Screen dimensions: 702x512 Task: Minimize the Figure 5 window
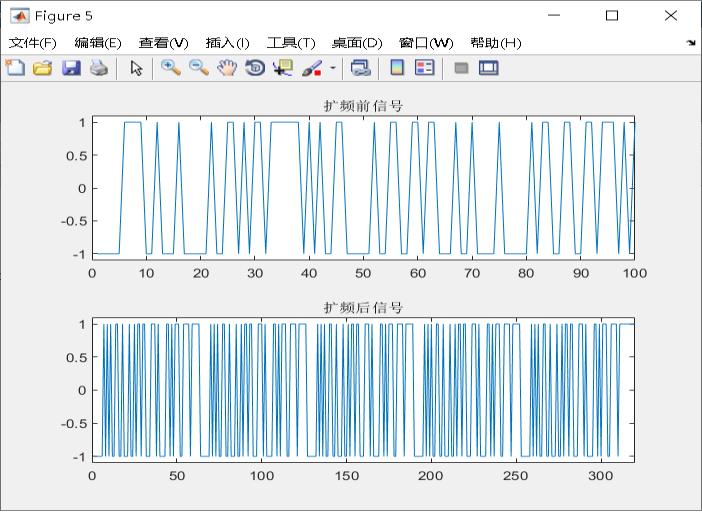pos(554,16)
